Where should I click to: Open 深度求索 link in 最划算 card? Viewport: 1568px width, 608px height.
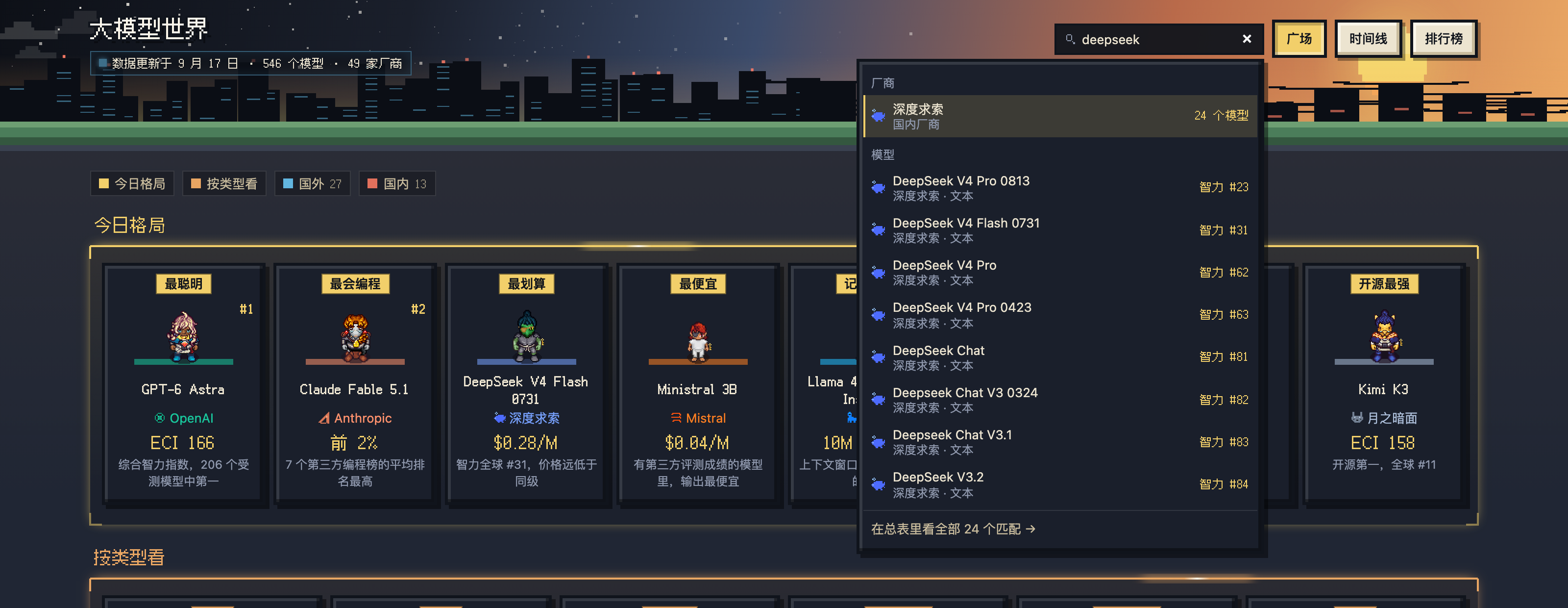(527, 418)
